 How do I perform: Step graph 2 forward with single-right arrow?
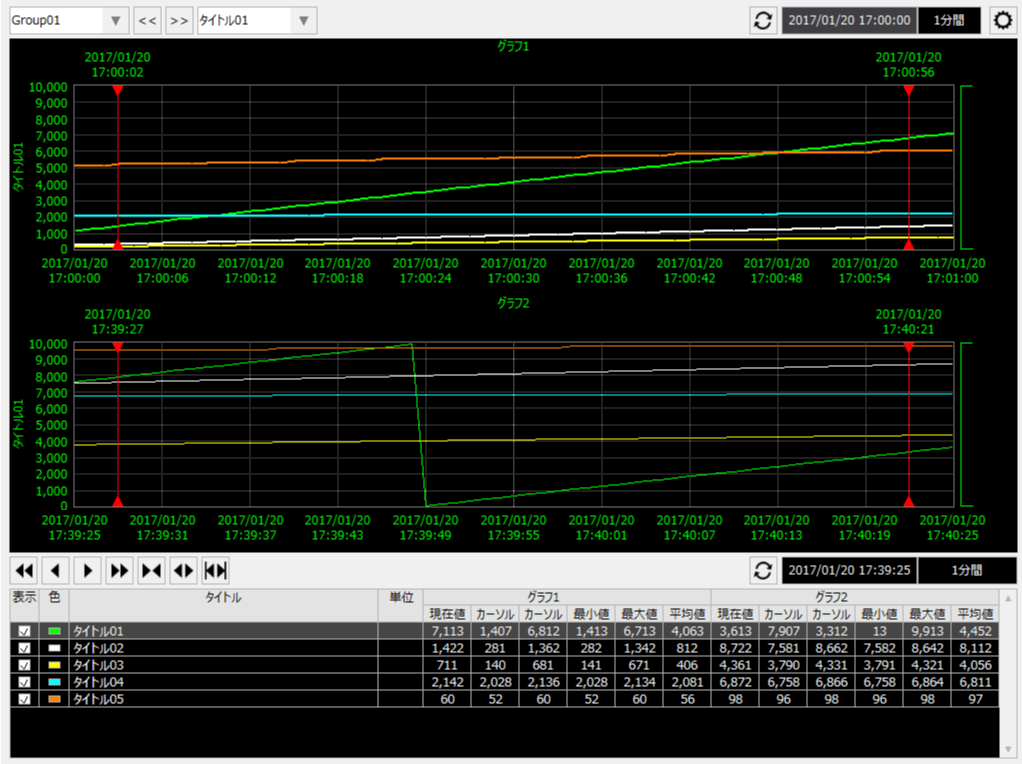tap(88, 570)
